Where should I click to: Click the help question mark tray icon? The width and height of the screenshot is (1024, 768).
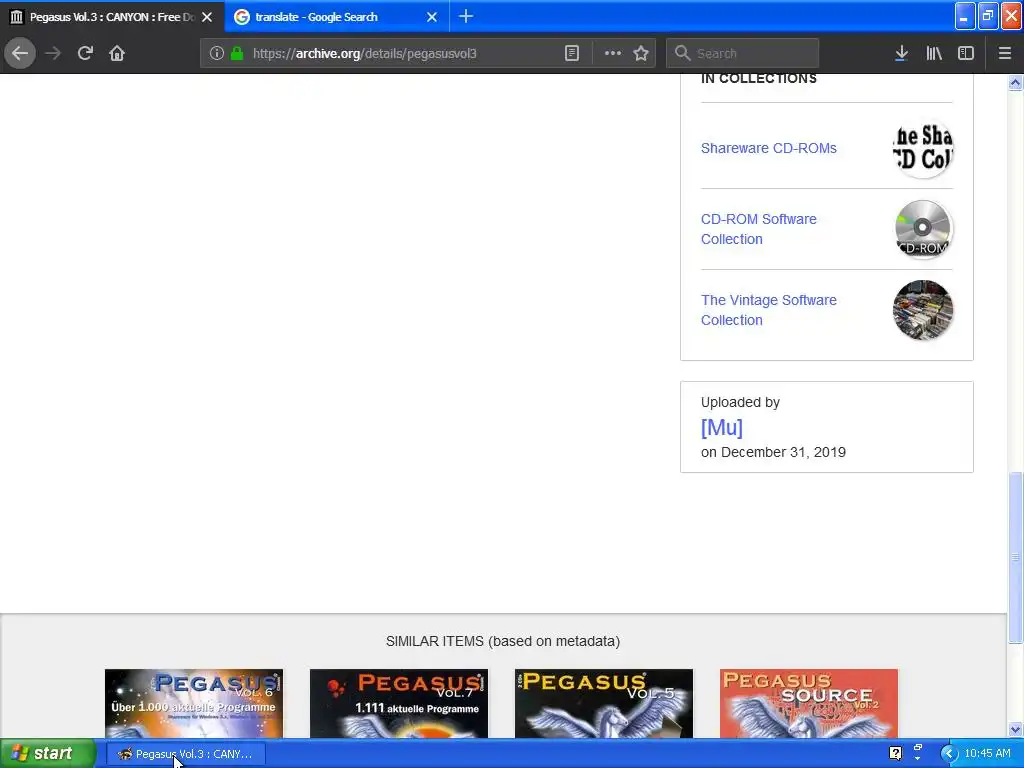(895, 754)
